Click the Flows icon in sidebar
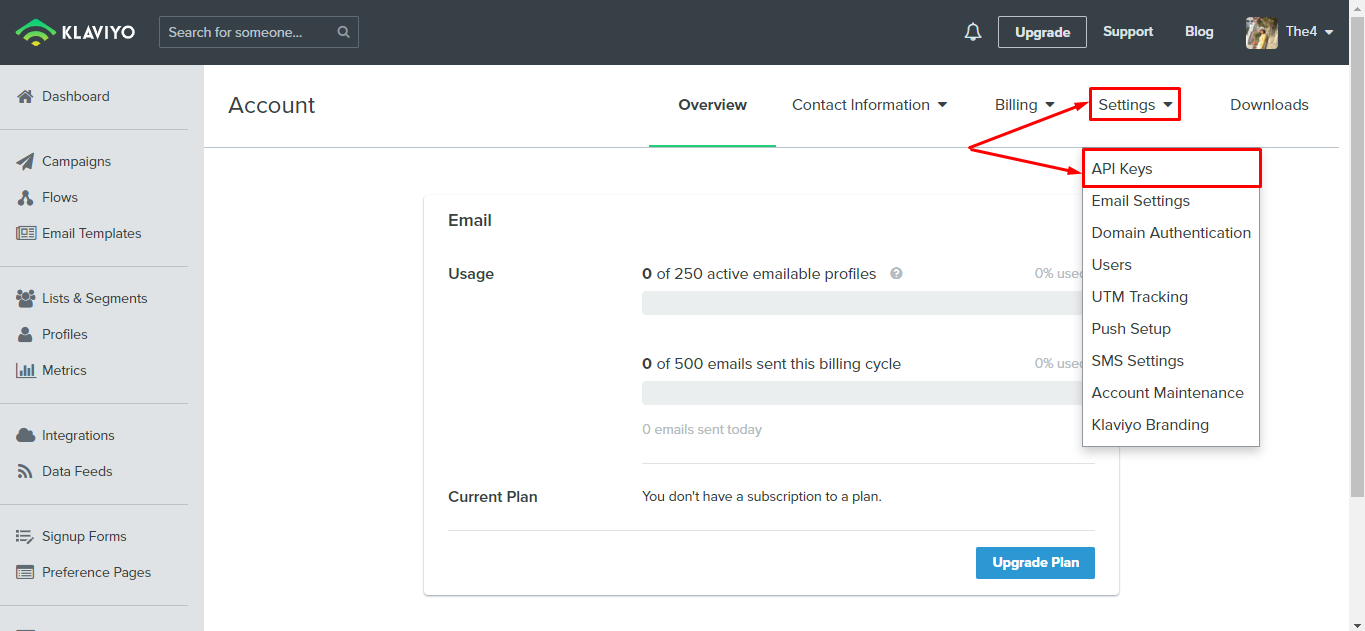The width and height of the screenshot is (1365, 631). [26, 198]
